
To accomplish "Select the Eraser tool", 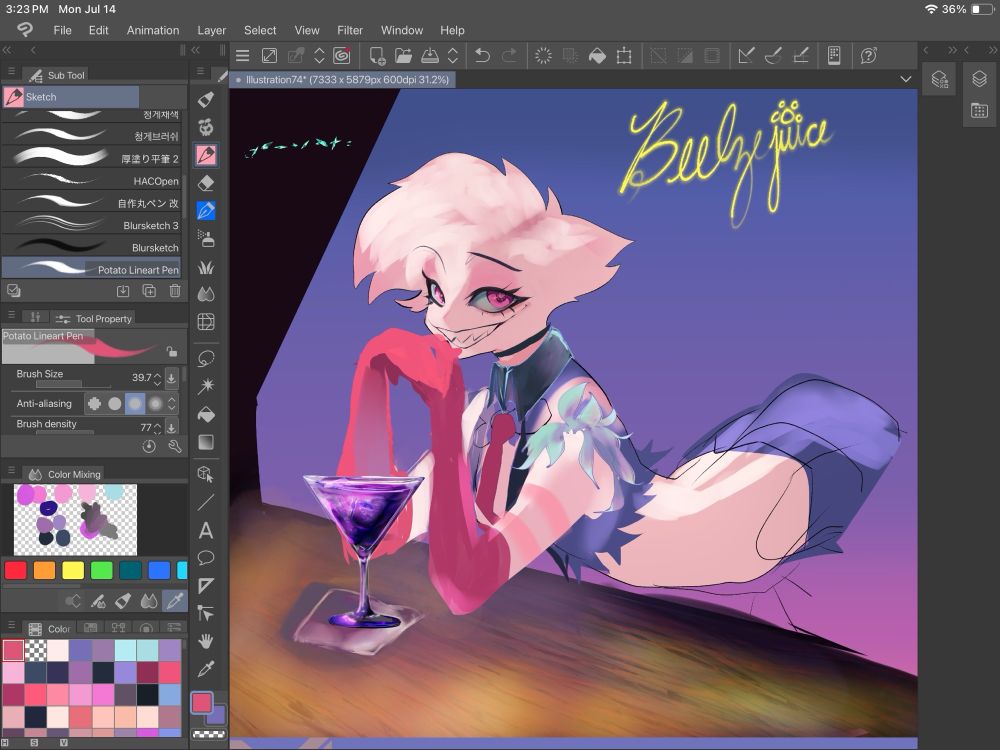I will 206,184.
